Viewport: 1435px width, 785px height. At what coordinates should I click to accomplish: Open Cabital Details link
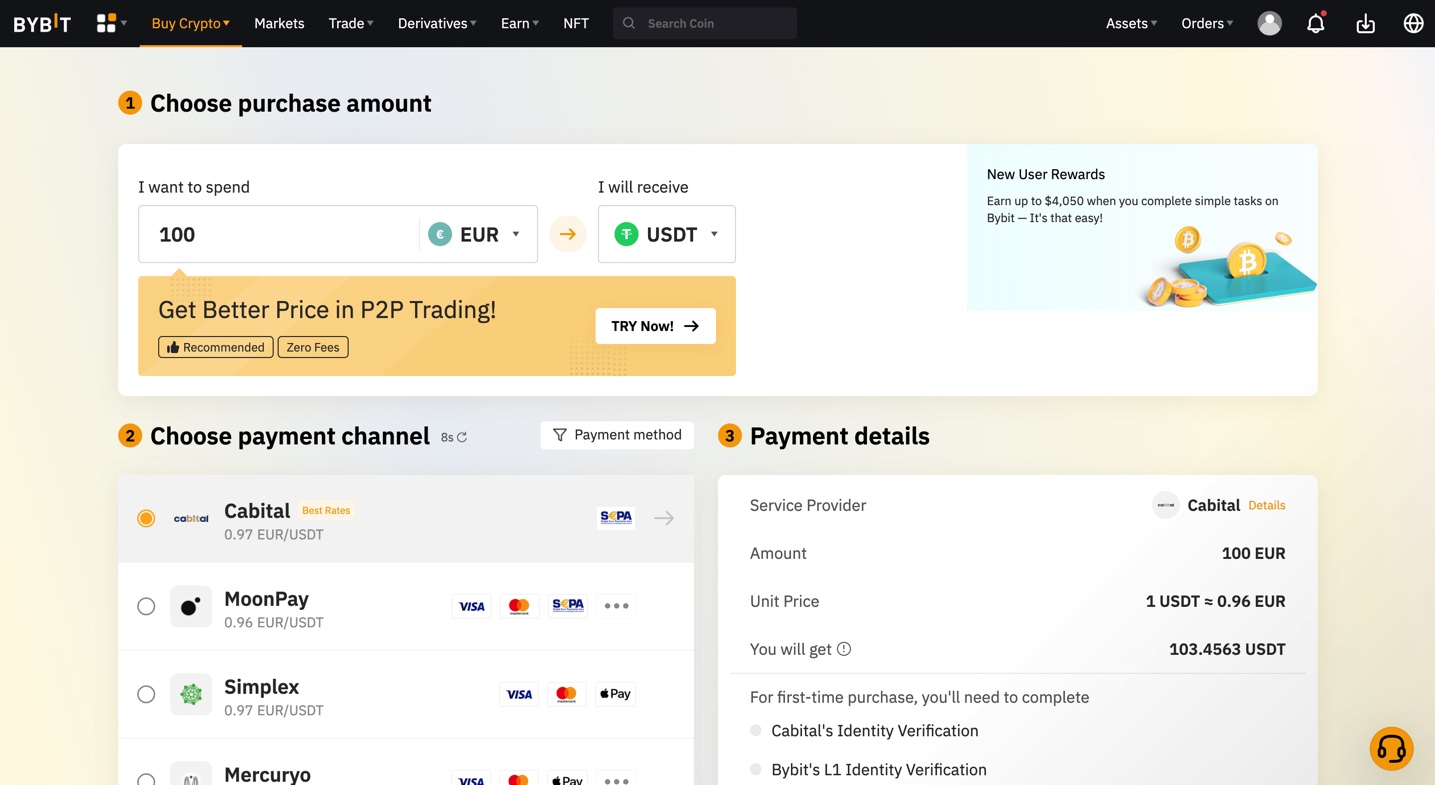point(1267,506)
